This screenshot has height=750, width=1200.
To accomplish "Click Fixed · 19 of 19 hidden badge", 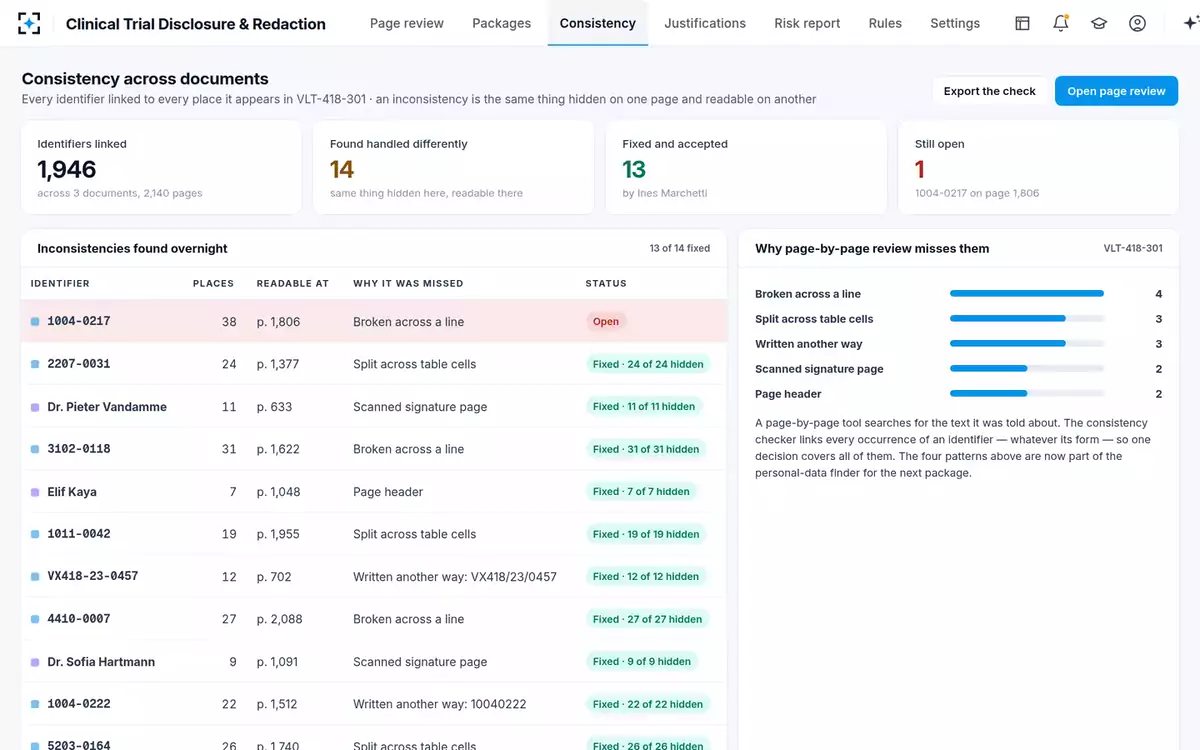I will [646, 534].
